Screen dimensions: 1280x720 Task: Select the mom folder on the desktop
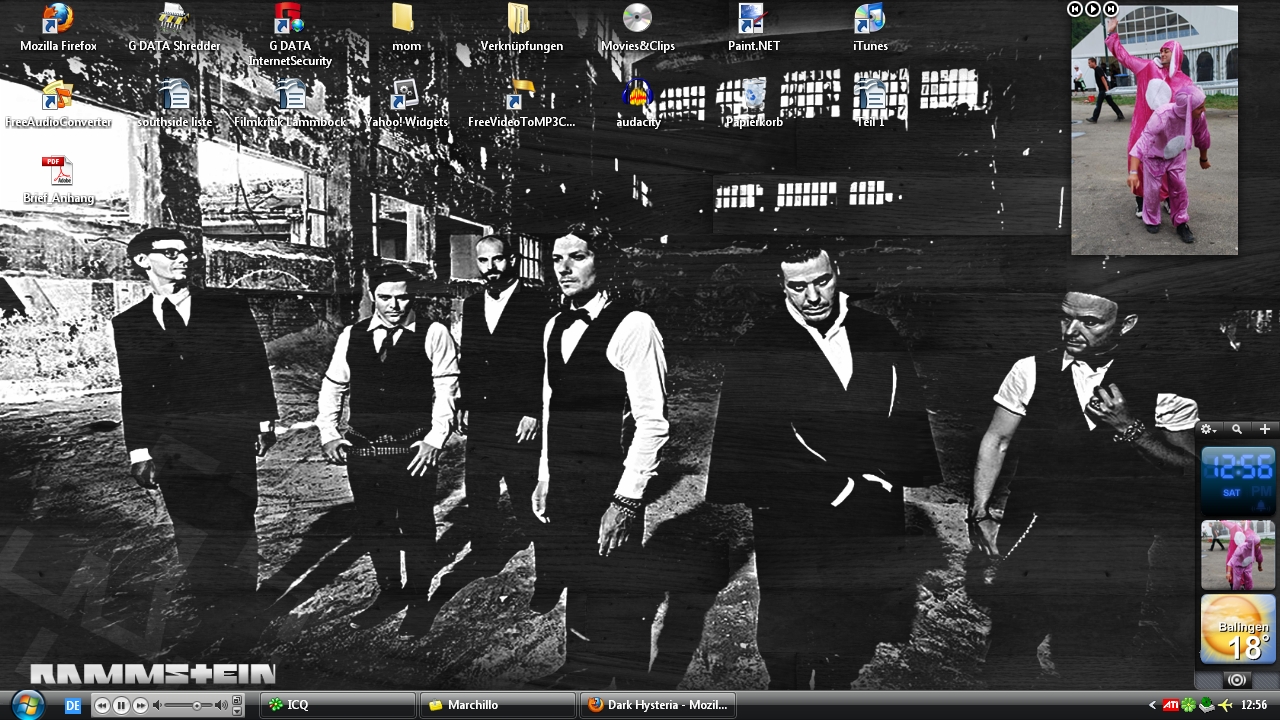pos(406,28)
